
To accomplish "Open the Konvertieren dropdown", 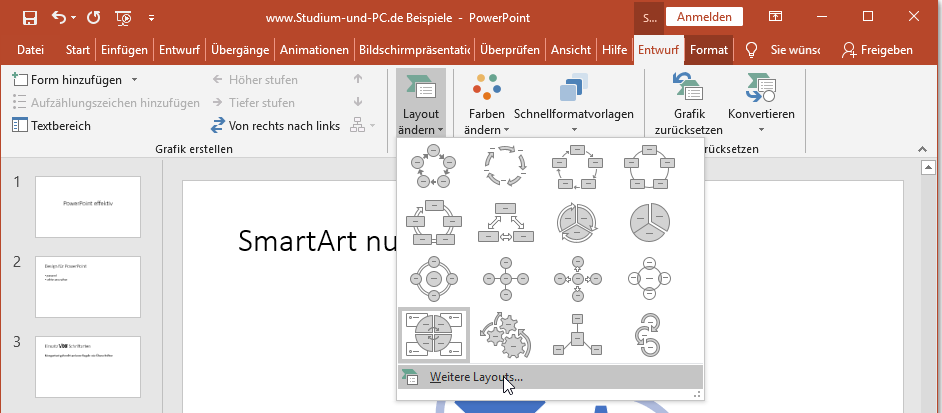I will (x=761, y=103).
